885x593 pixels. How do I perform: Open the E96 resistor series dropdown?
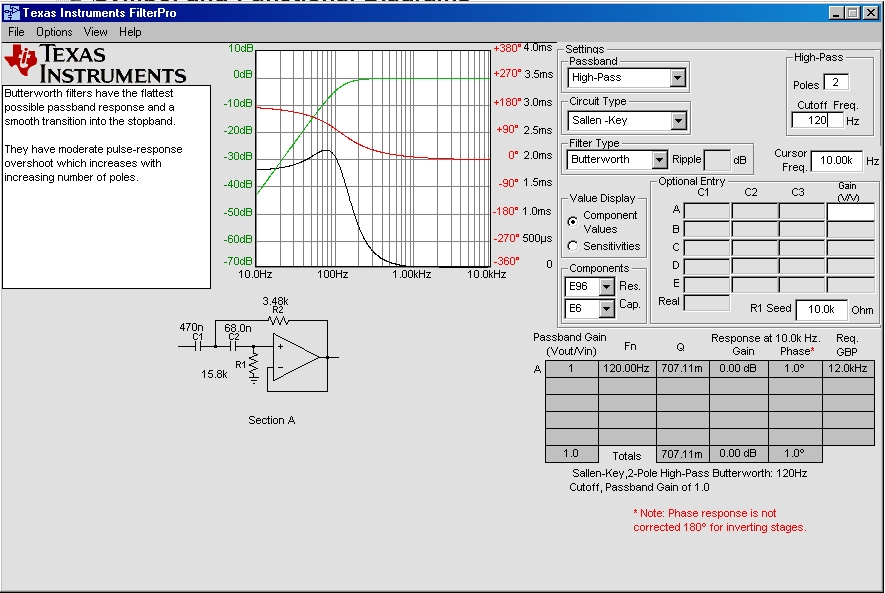[x=606, y=287]
